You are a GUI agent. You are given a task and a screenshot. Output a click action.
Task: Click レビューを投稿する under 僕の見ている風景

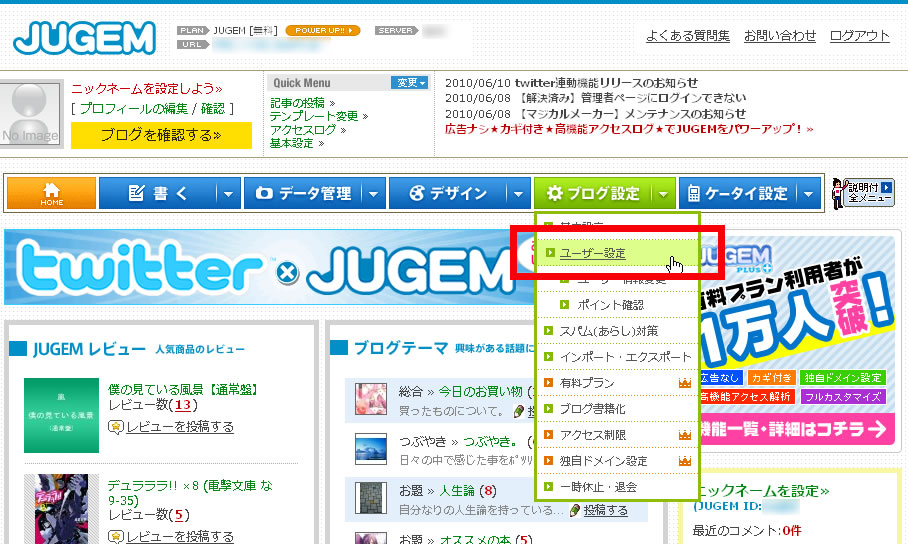[180, 427]
